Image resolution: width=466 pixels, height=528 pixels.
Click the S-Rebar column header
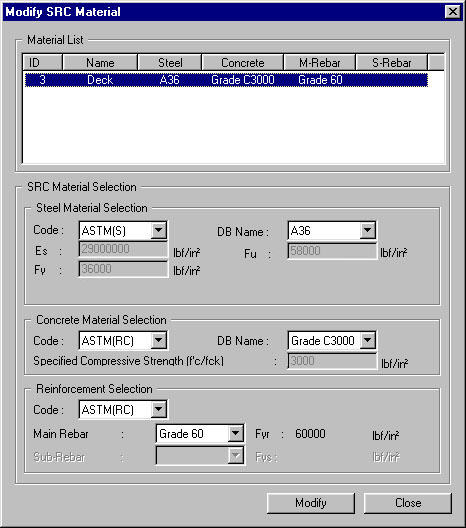click(392, 62)
